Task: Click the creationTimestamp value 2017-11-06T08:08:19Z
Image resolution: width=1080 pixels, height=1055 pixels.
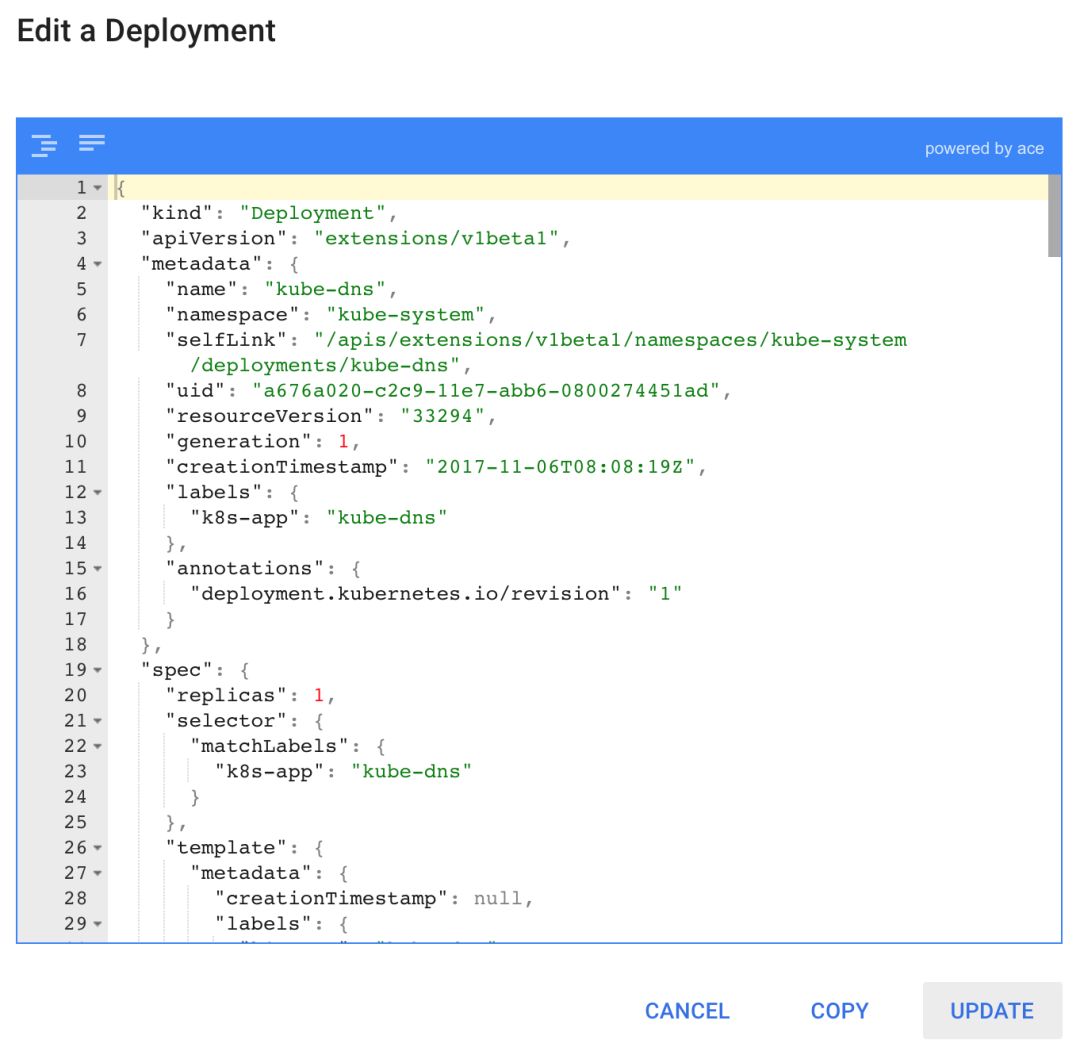Action: [560, 468]
